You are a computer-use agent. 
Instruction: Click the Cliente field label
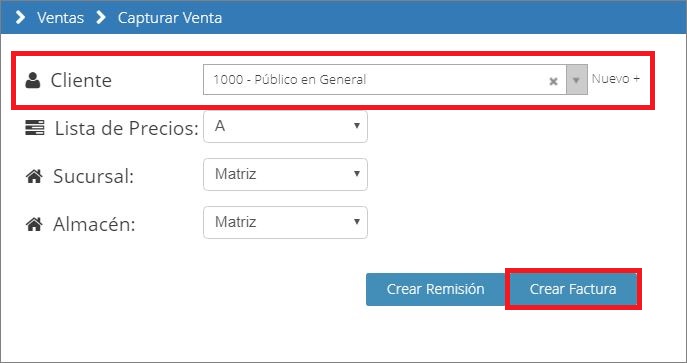(81, 81)
